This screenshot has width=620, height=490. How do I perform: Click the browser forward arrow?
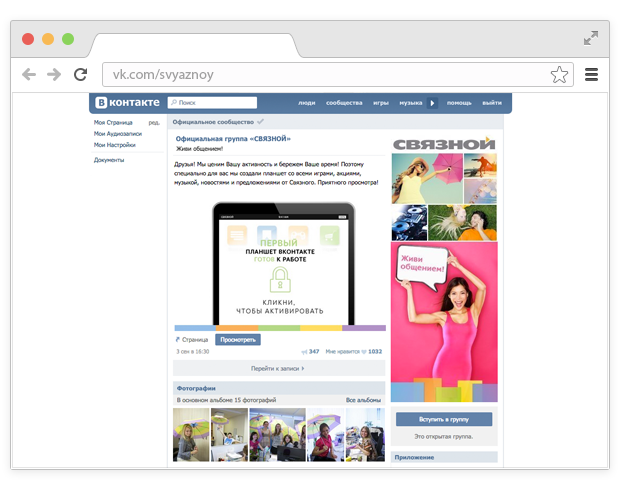pos(54,74)
